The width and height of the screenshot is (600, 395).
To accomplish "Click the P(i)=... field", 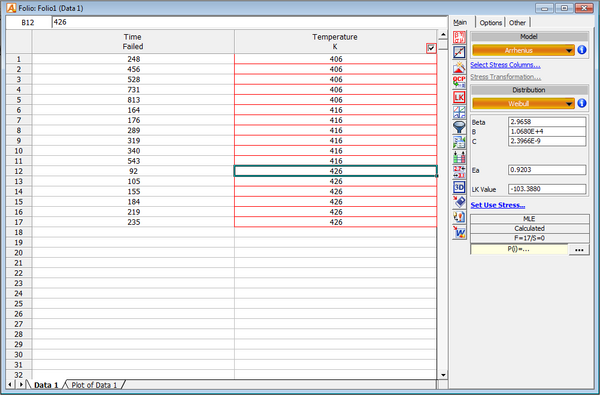I will pos(519,249).
